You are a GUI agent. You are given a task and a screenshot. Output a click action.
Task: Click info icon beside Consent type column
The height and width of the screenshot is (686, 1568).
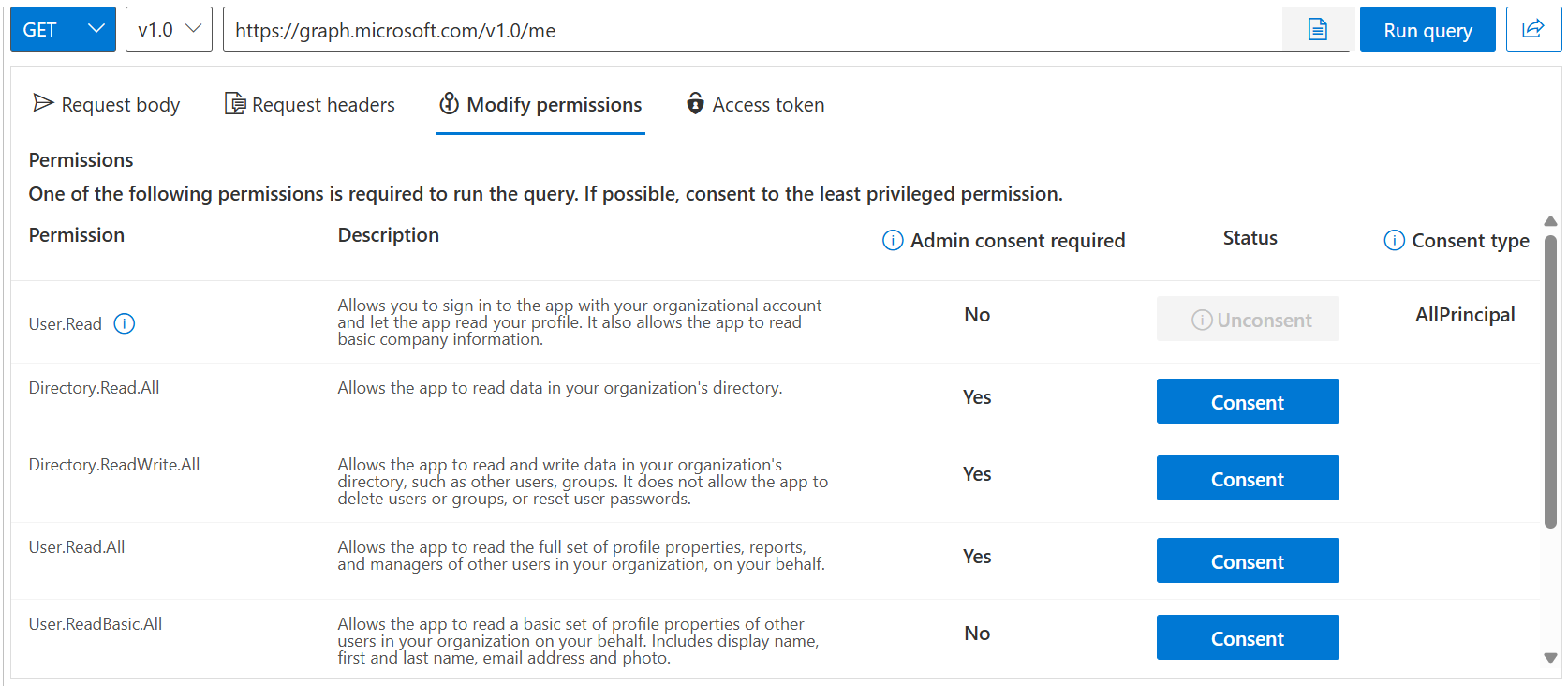tap(1395, 240)
